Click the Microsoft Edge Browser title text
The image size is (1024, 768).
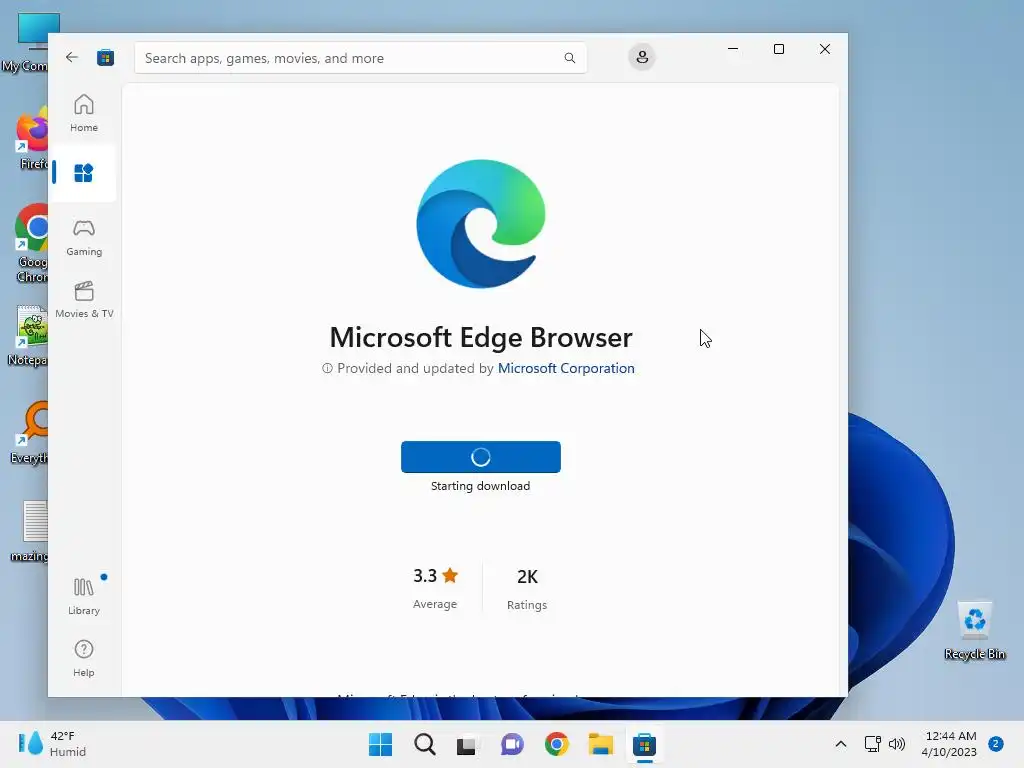tap(481, 338)
